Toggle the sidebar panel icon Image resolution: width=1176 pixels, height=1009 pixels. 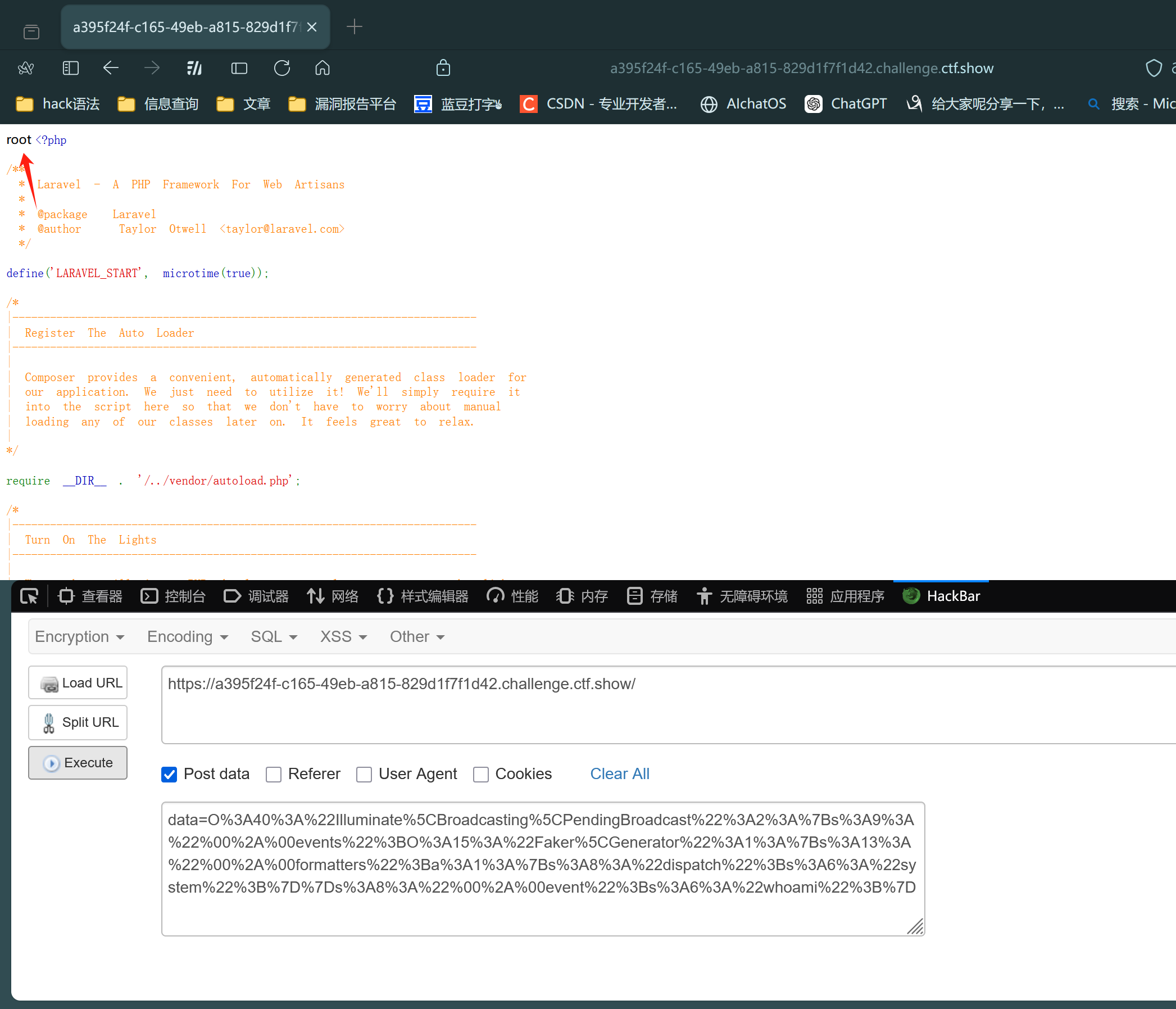[70, 68]
